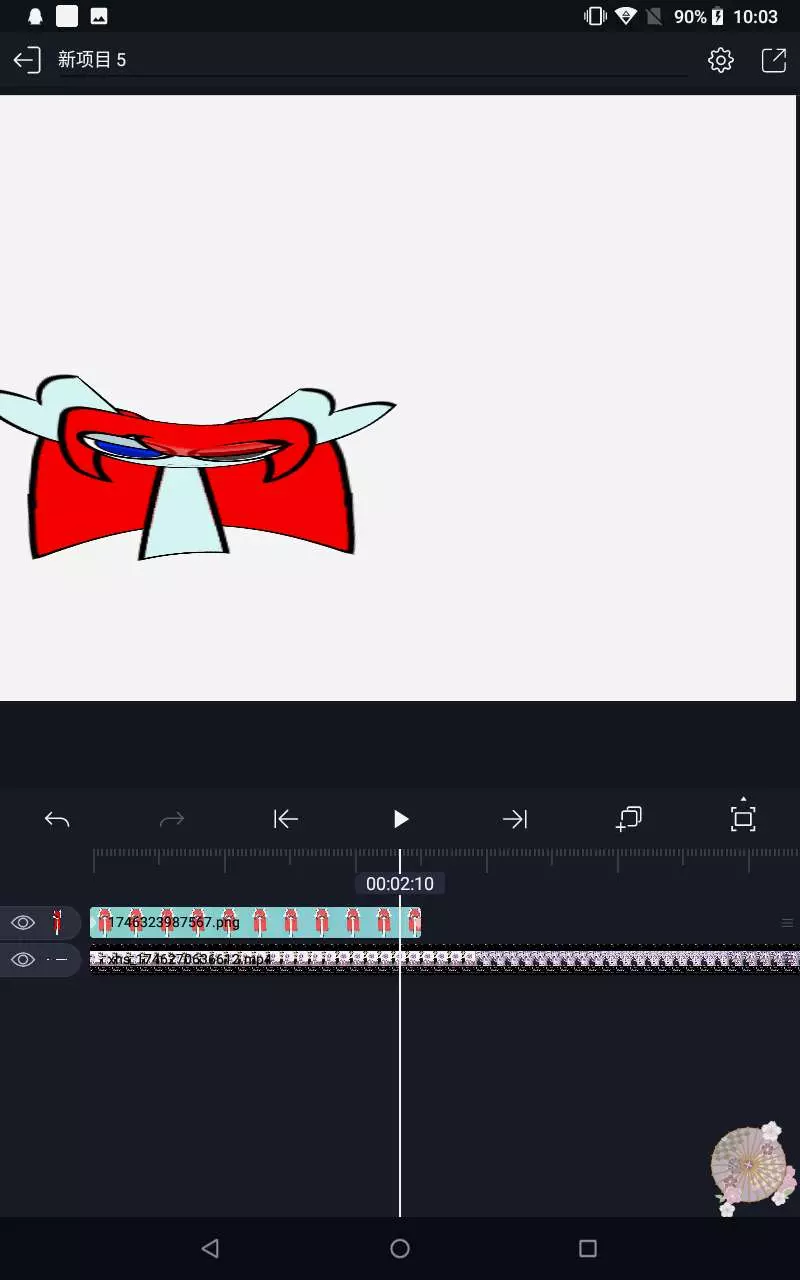
Task: Tap the png layer drag handle
Action: click(x=787, y=923)
